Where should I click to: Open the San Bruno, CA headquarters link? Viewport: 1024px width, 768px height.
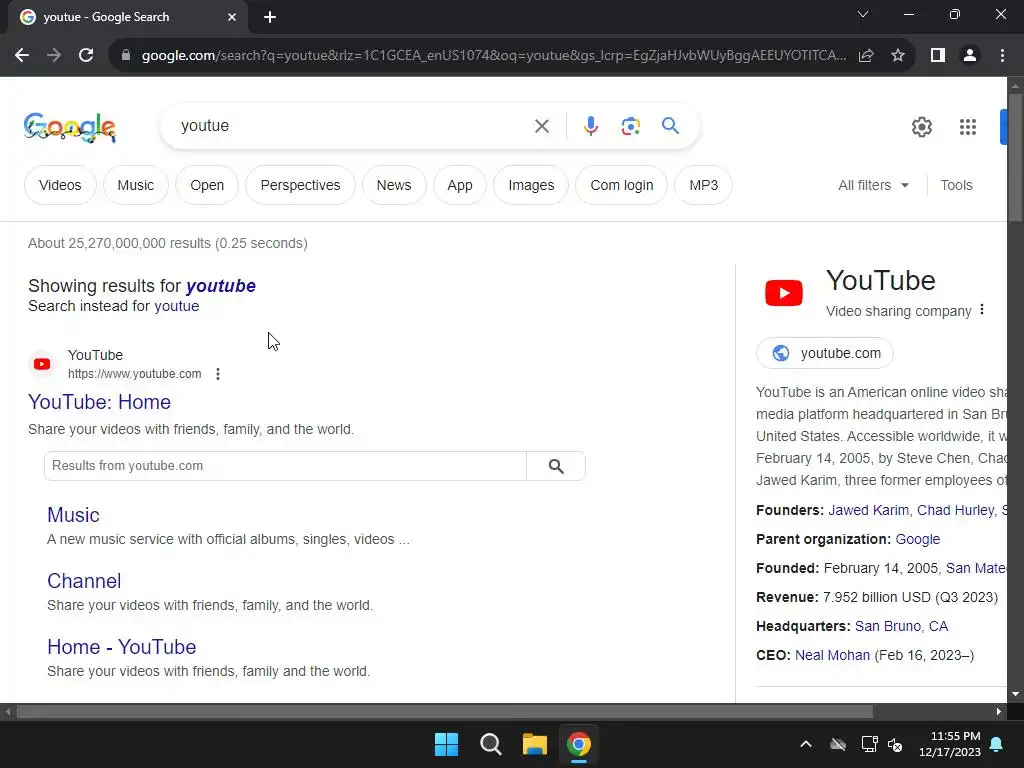coord(901,626)
